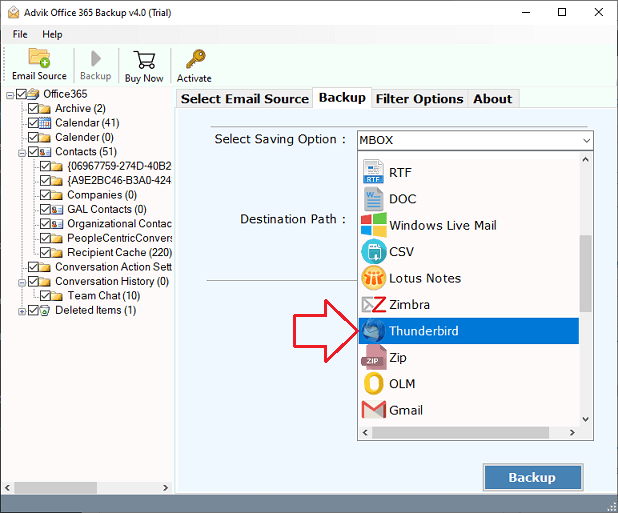Open the File menu
The width and height of the screenshot is (618, 513).
pyautogui.click(x=20, y=34)
